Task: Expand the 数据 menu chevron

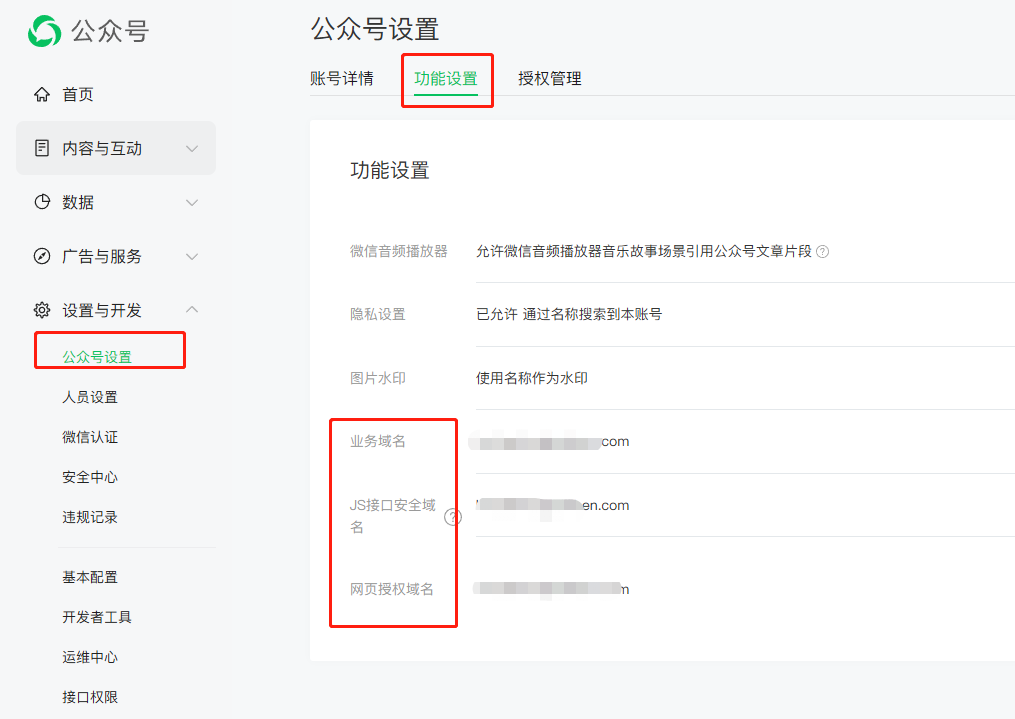Action: (x=192, y=202)
